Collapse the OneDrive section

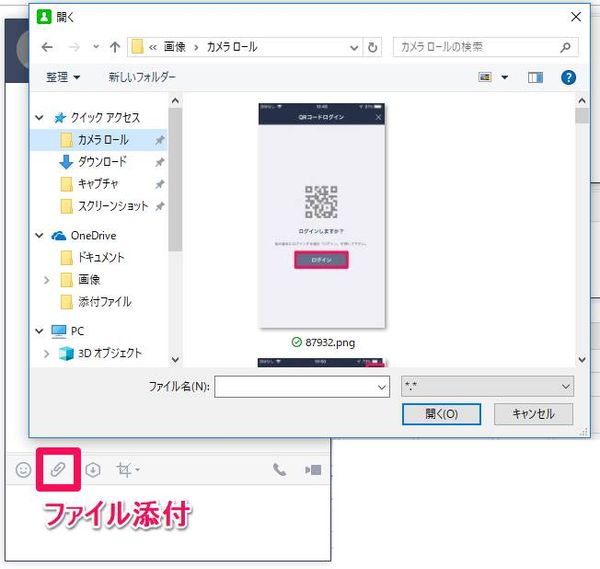39,235
